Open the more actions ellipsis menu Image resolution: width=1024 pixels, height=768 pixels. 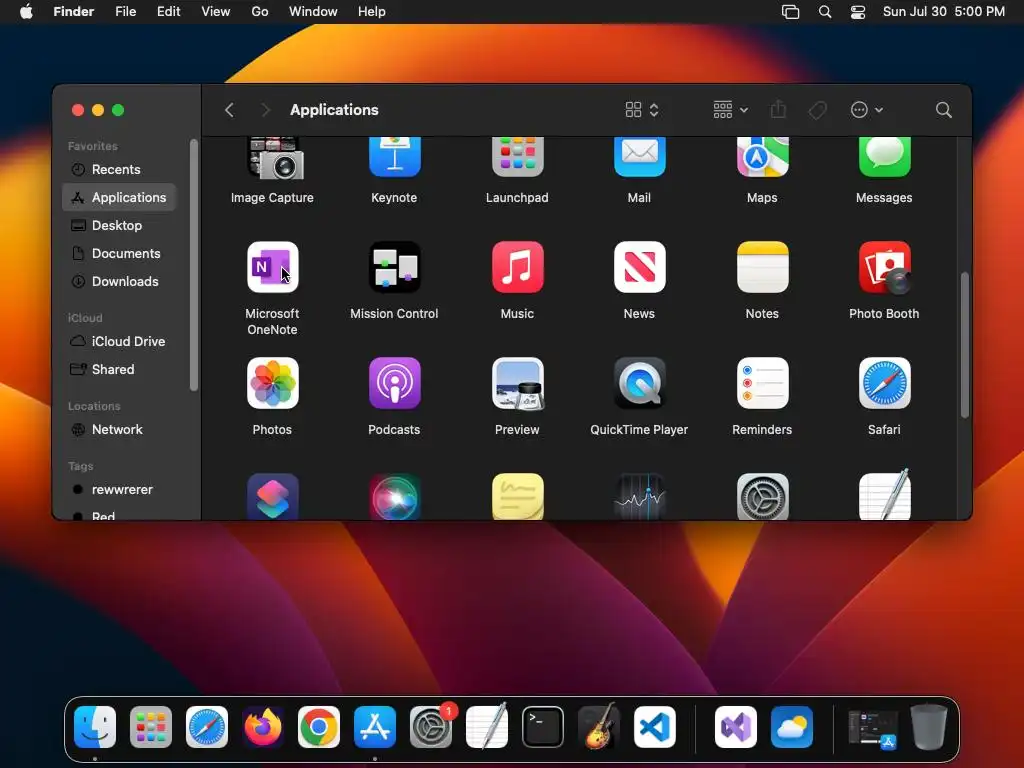coord(867,110)
